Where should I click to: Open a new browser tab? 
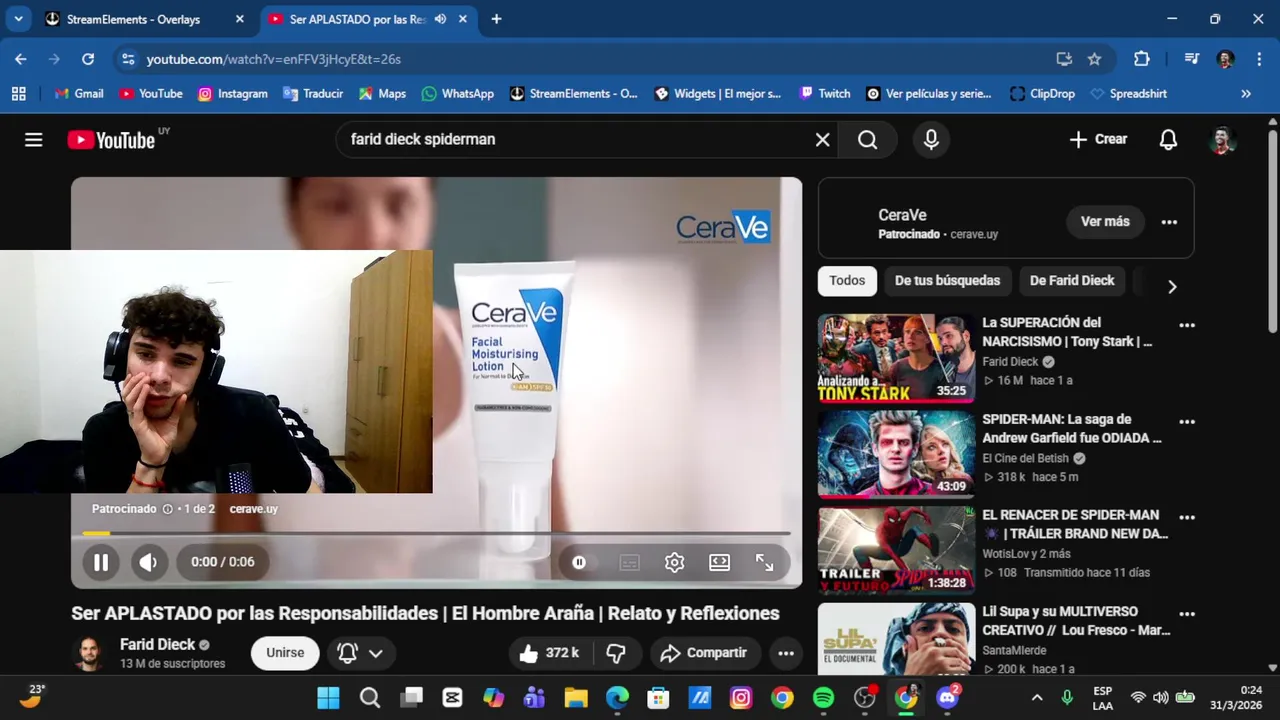(x=496, y=19)
